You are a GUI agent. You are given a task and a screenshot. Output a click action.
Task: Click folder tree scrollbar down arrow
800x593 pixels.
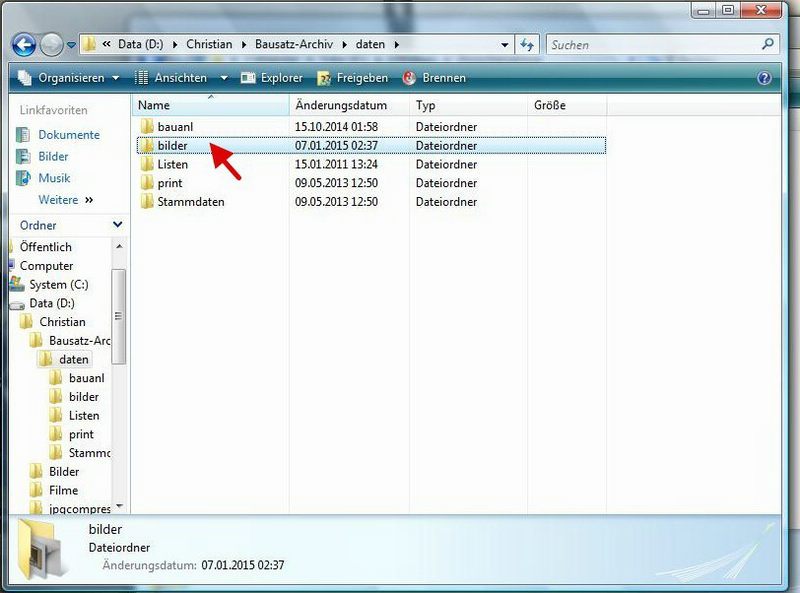point(119,506)
